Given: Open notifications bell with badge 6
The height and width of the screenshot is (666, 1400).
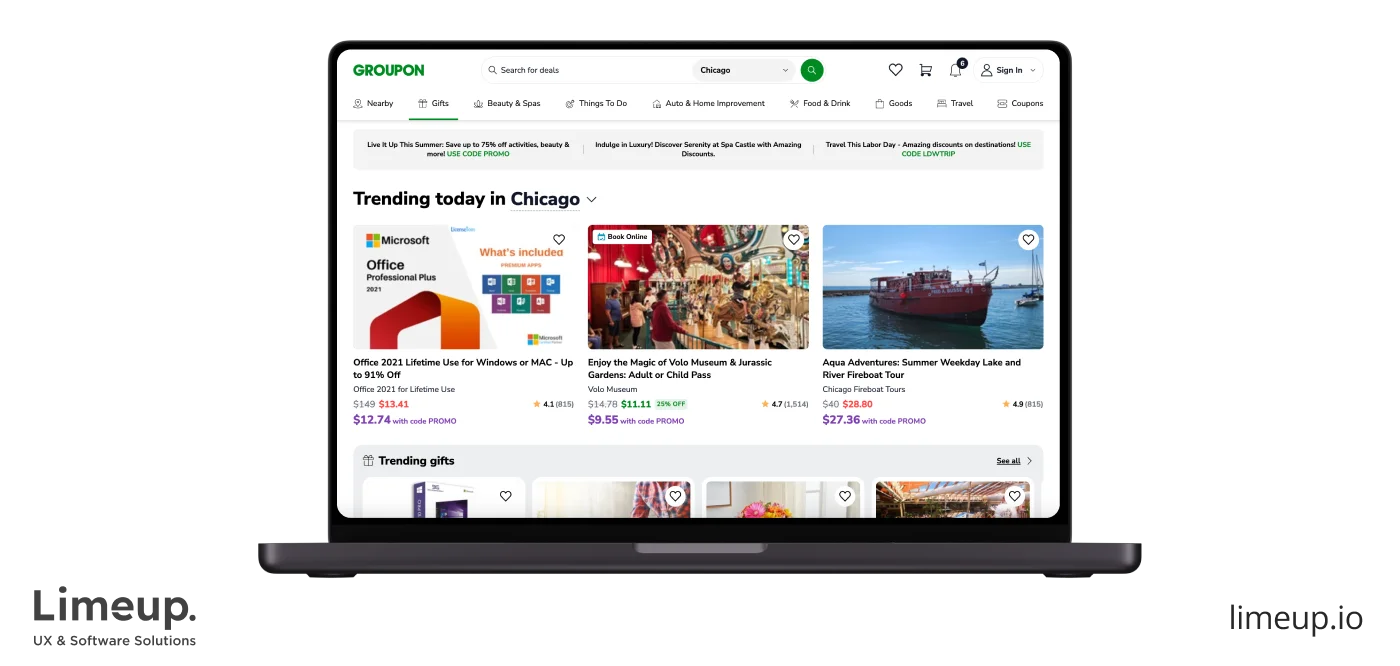Looking at the screenshot, I should [956, 70].
